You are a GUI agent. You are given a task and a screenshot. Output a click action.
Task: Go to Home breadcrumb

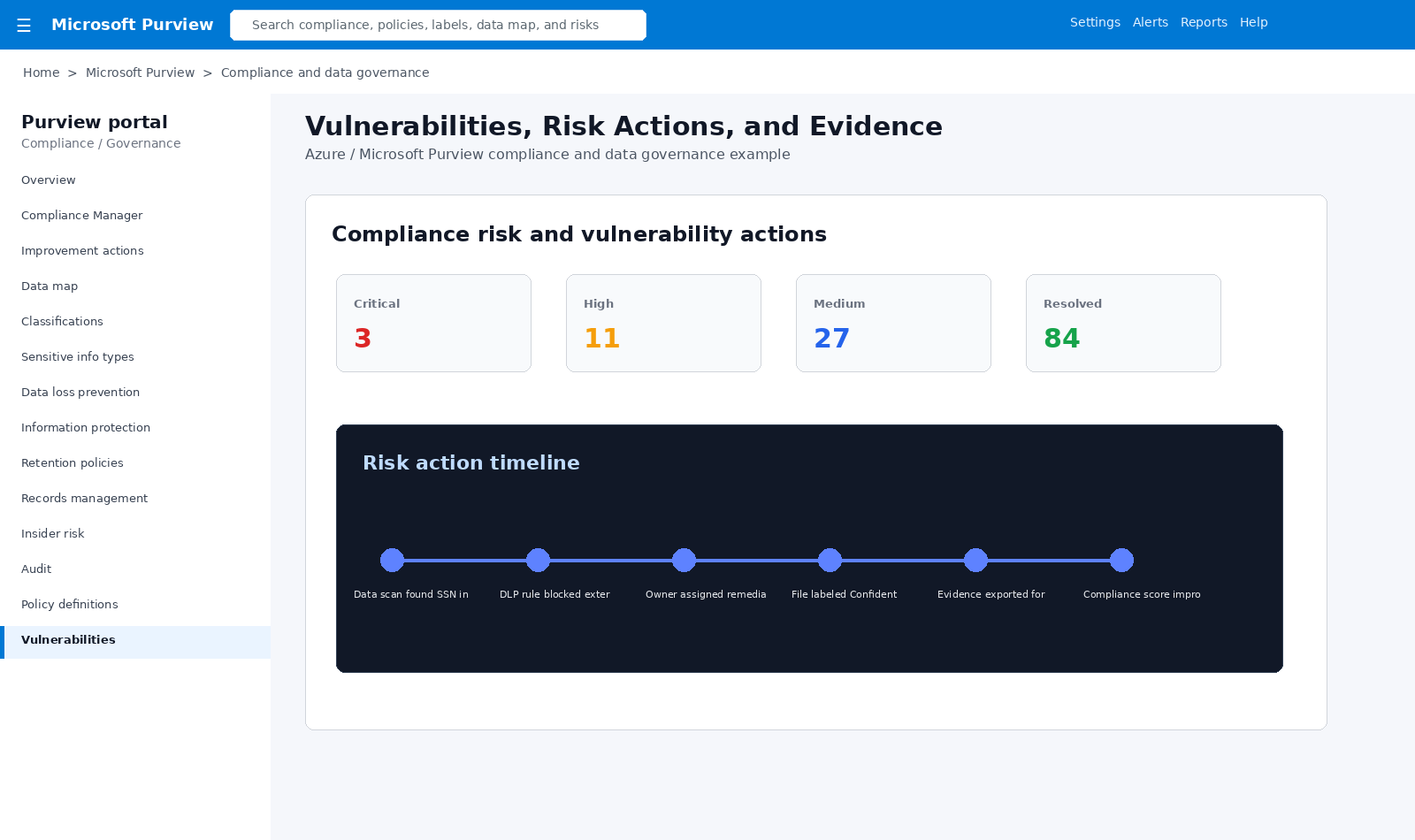pos(41,73)
